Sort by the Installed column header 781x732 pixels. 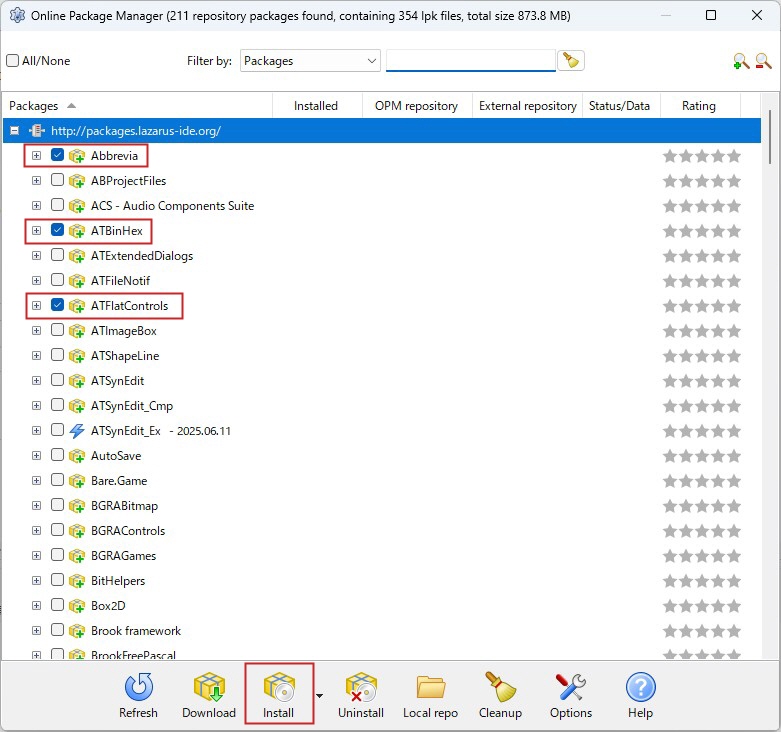315,106
